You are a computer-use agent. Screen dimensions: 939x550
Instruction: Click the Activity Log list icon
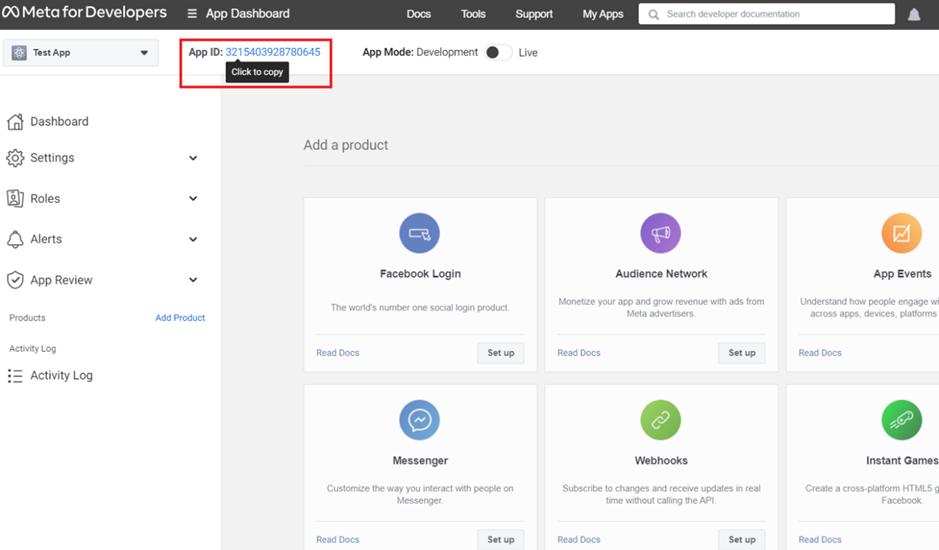(15, 376)
